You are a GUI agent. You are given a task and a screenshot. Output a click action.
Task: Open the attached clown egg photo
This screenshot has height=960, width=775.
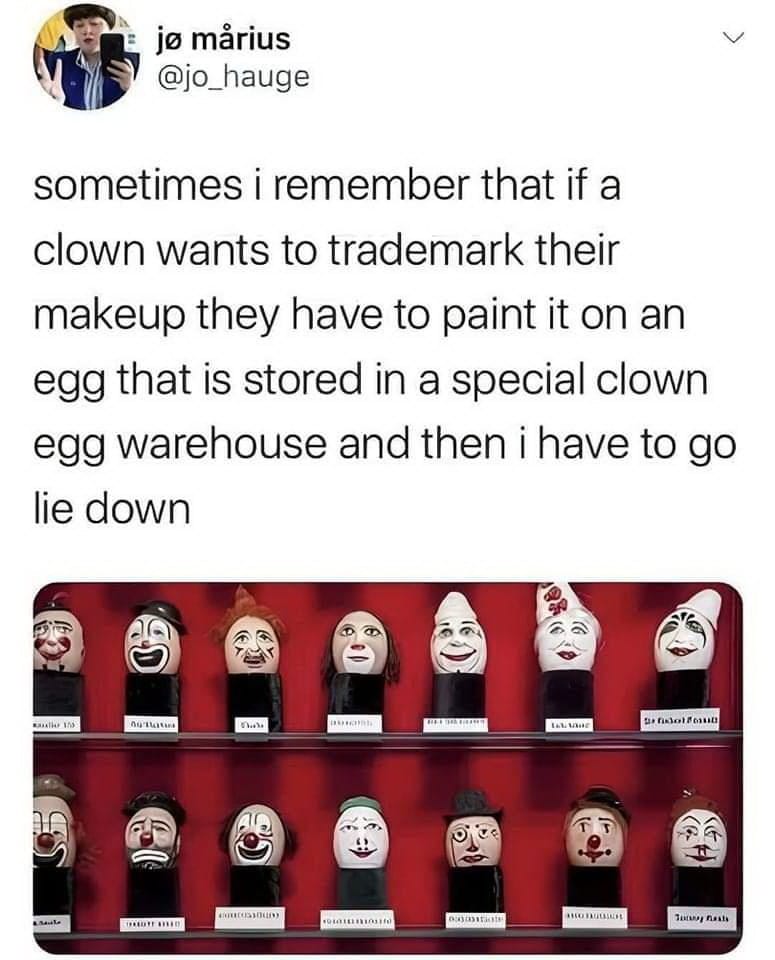click(388, 767)
